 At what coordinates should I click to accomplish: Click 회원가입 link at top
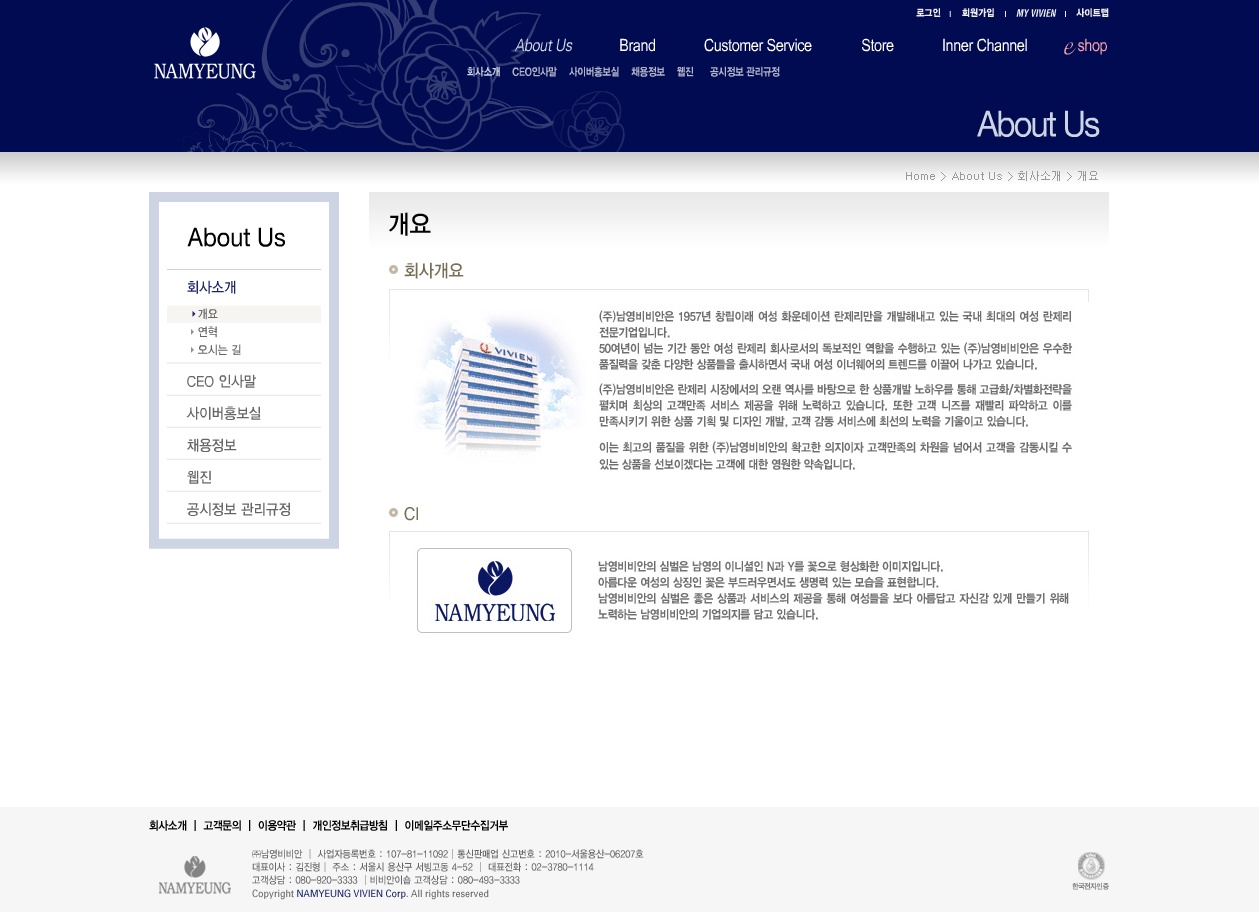click(x=978, y=13)
